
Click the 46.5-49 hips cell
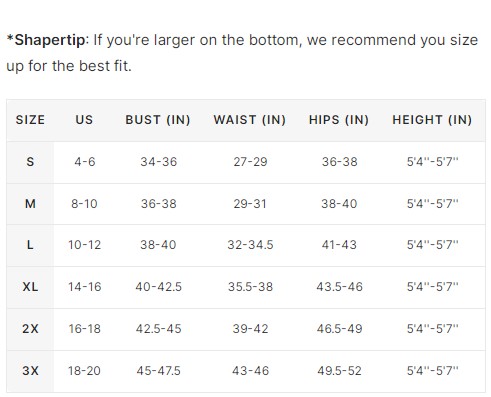[339, 329]
